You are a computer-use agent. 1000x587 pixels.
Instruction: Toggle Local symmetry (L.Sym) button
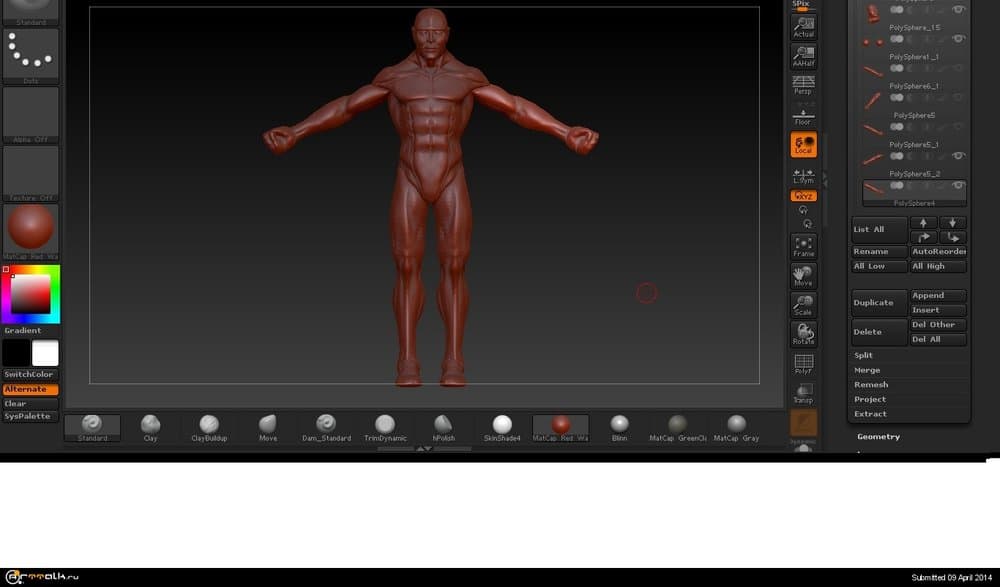click(803, 175)
